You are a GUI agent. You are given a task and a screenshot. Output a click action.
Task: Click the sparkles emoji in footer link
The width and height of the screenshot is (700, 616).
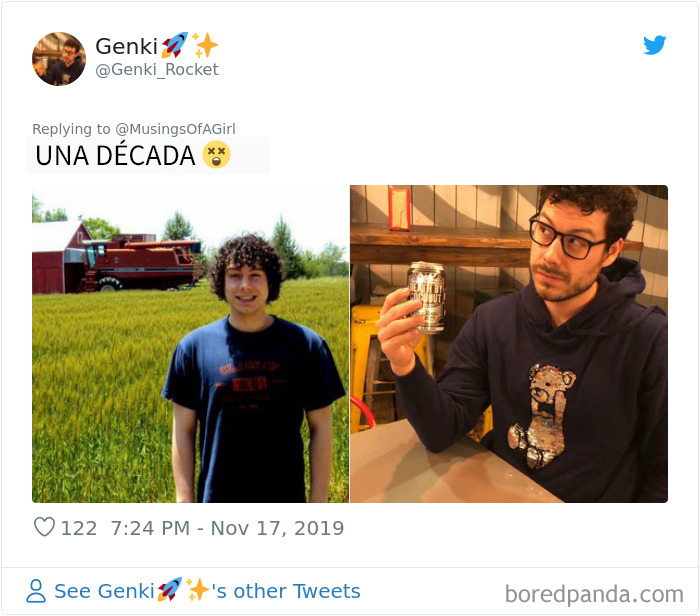pos(197,590)
